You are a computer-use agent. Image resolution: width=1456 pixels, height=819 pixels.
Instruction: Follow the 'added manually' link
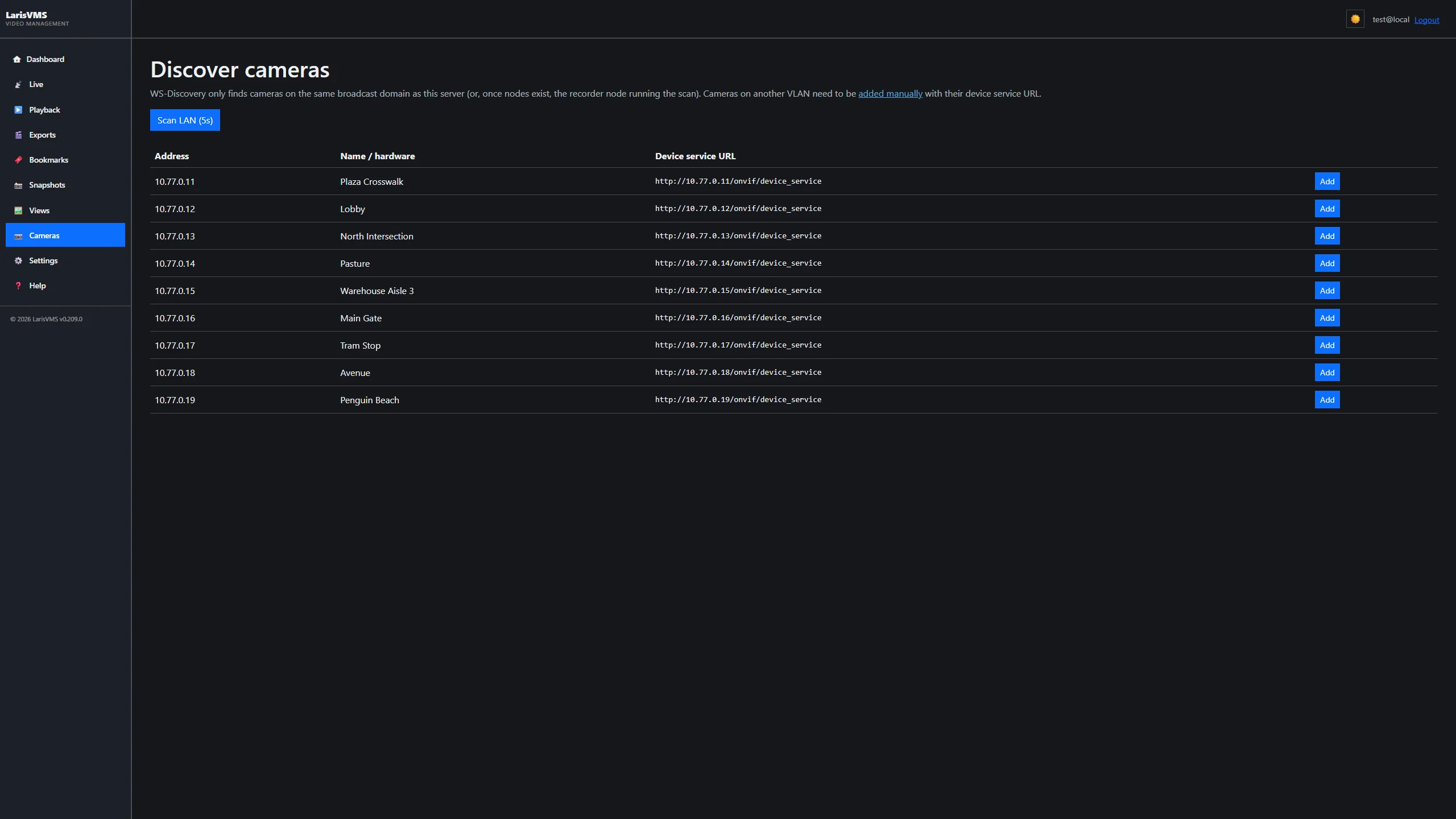tap(890, 93)
